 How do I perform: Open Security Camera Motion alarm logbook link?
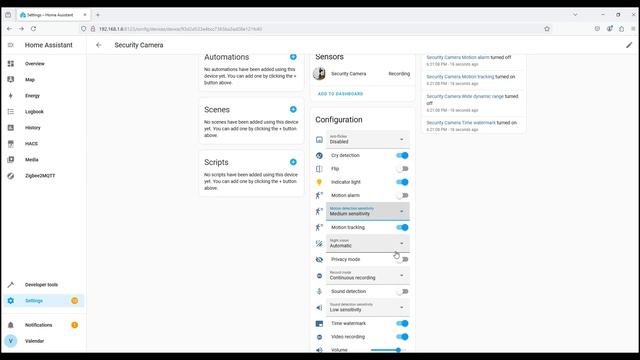coord(458,58)
